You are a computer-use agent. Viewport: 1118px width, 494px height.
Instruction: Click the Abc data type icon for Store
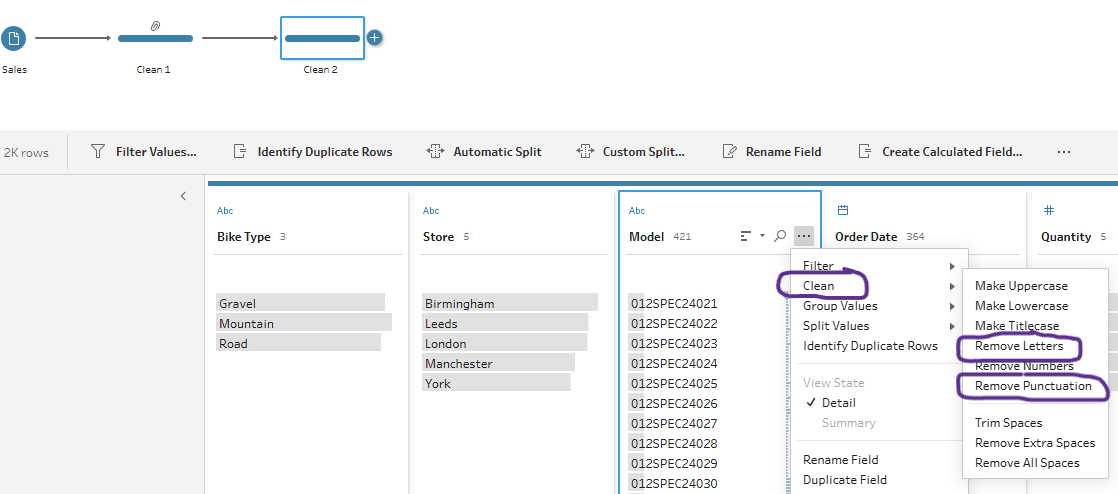point(431,211)
